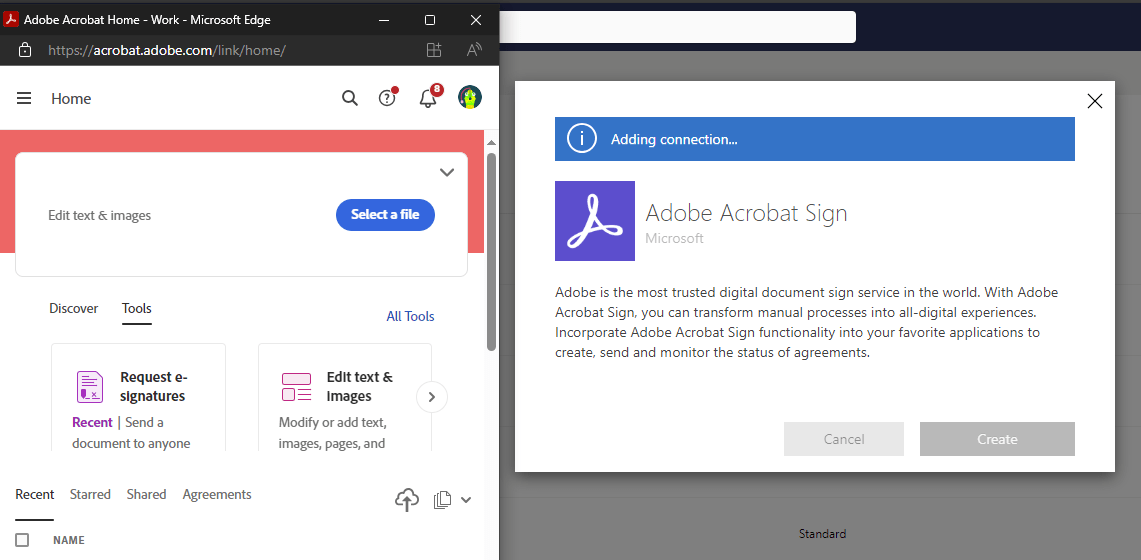
Task: Toggle Read Aloud icon in address bar
Action: [474, 50]
